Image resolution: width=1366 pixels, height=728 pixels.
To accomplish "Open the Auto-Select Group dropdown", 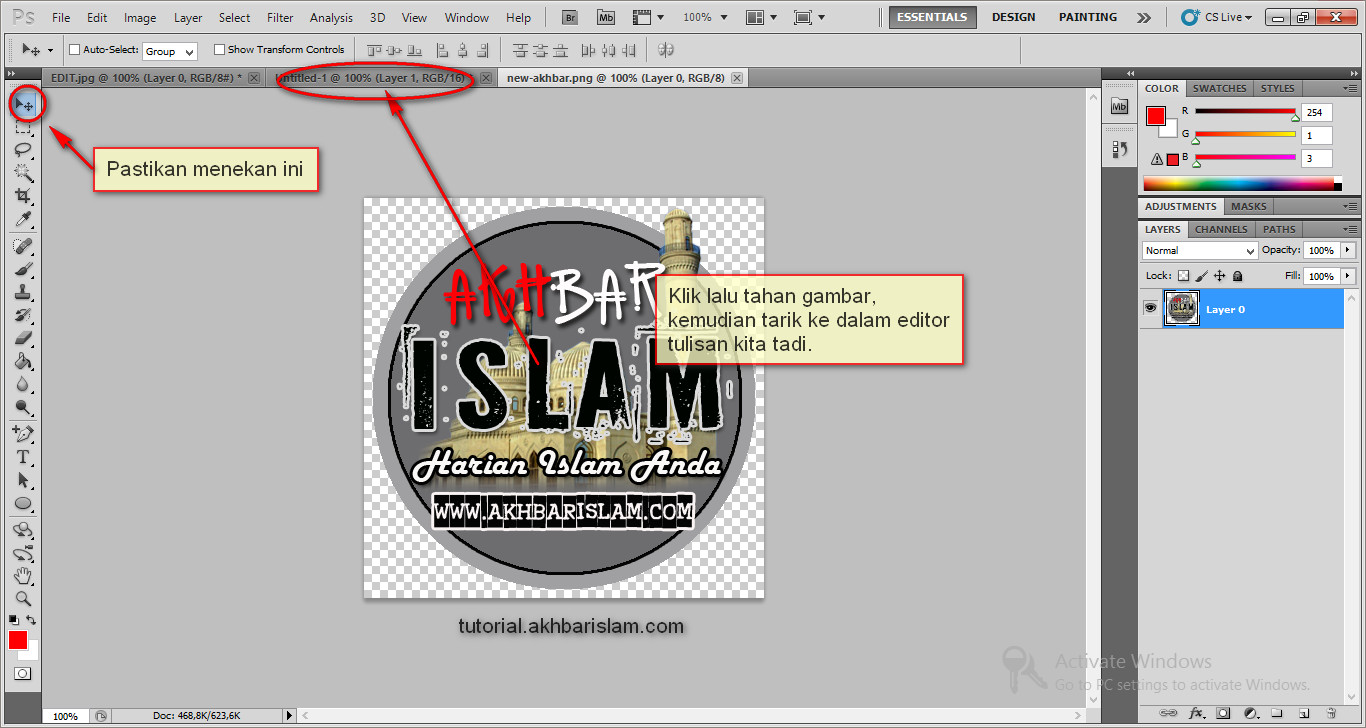I will [170, 51].
